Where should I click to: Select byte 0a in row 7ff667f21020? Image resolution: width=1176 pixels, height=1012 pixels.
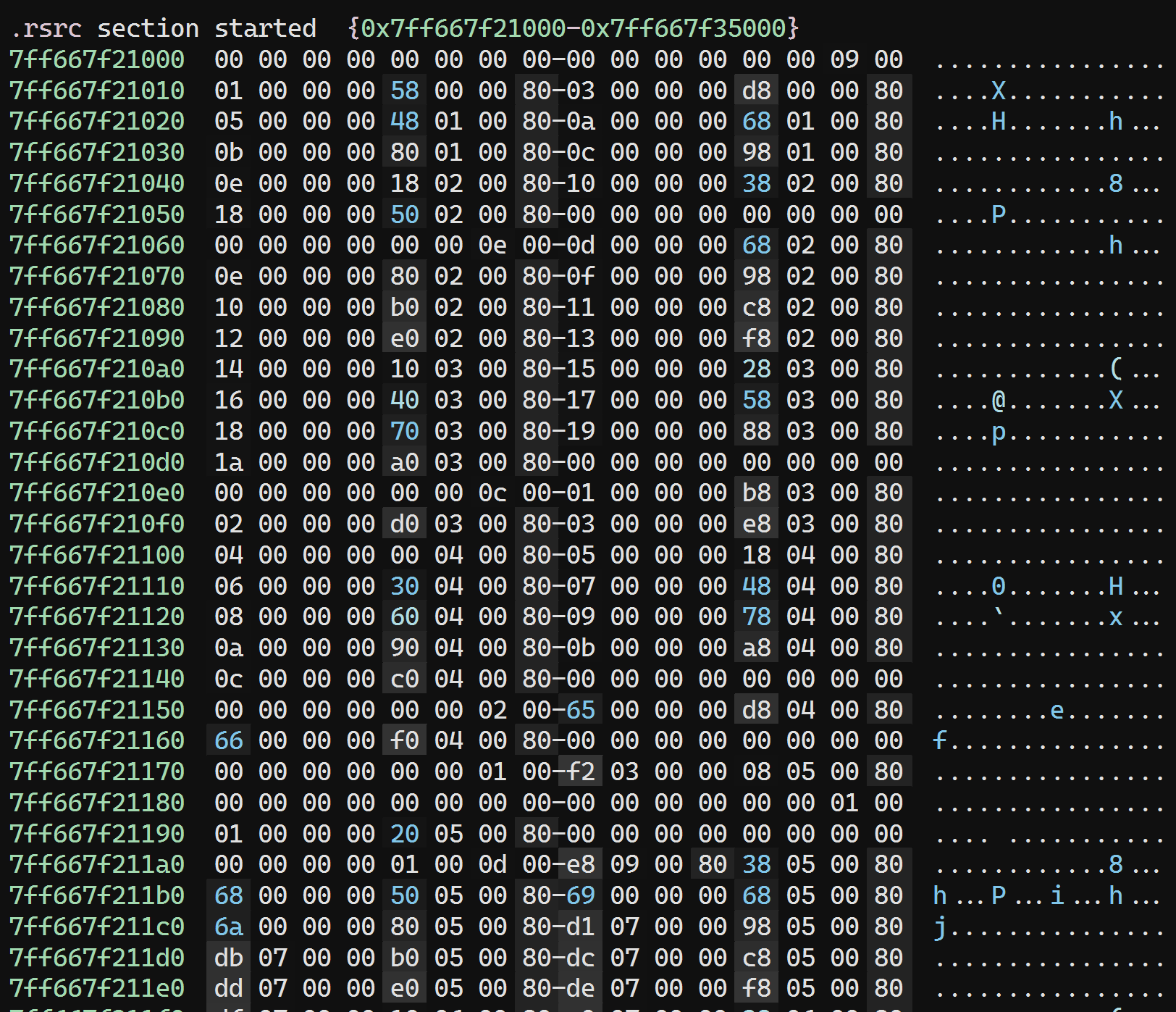pos(581,121)
